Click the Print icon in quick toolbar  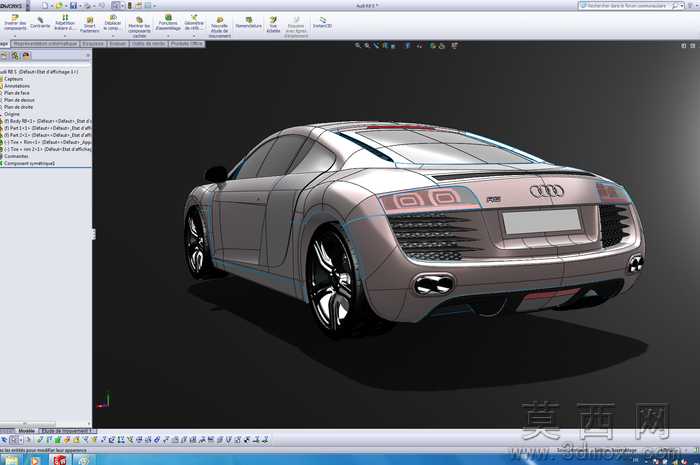pyautogui.click(x=88, y=6)
